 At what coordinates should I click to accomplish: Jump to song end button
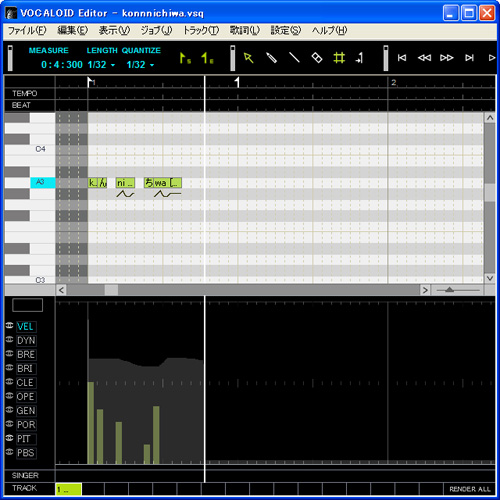click(469, 58)
